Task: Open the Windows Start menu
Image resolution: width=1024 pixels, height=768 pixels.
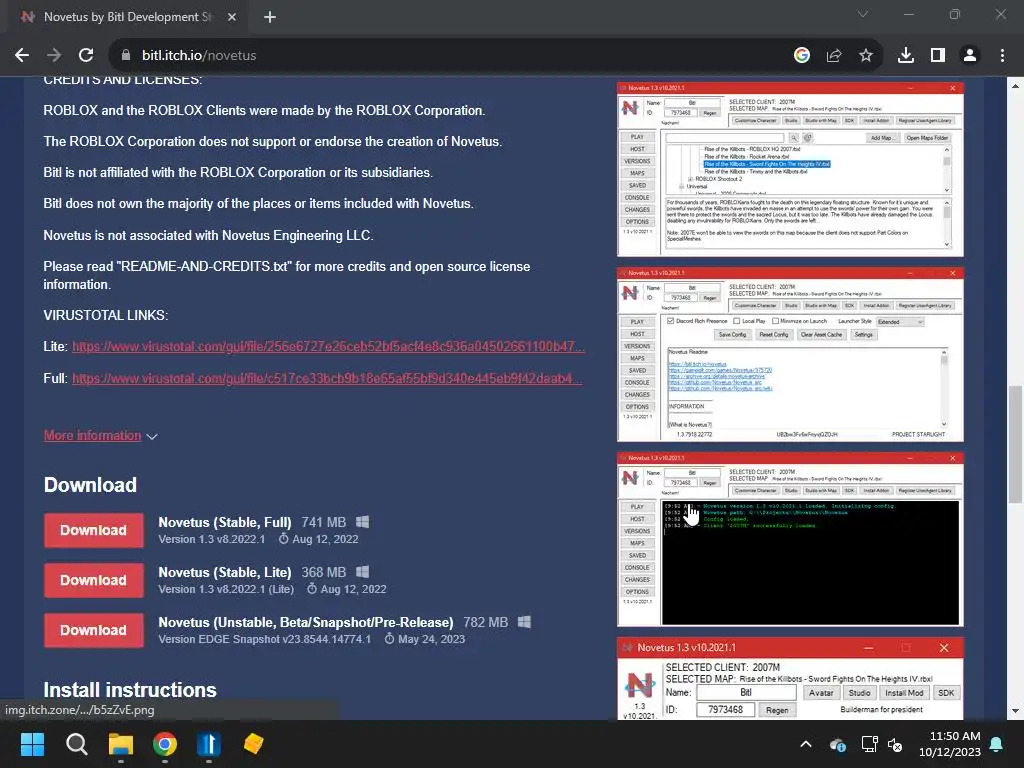Action: (32, 744)
